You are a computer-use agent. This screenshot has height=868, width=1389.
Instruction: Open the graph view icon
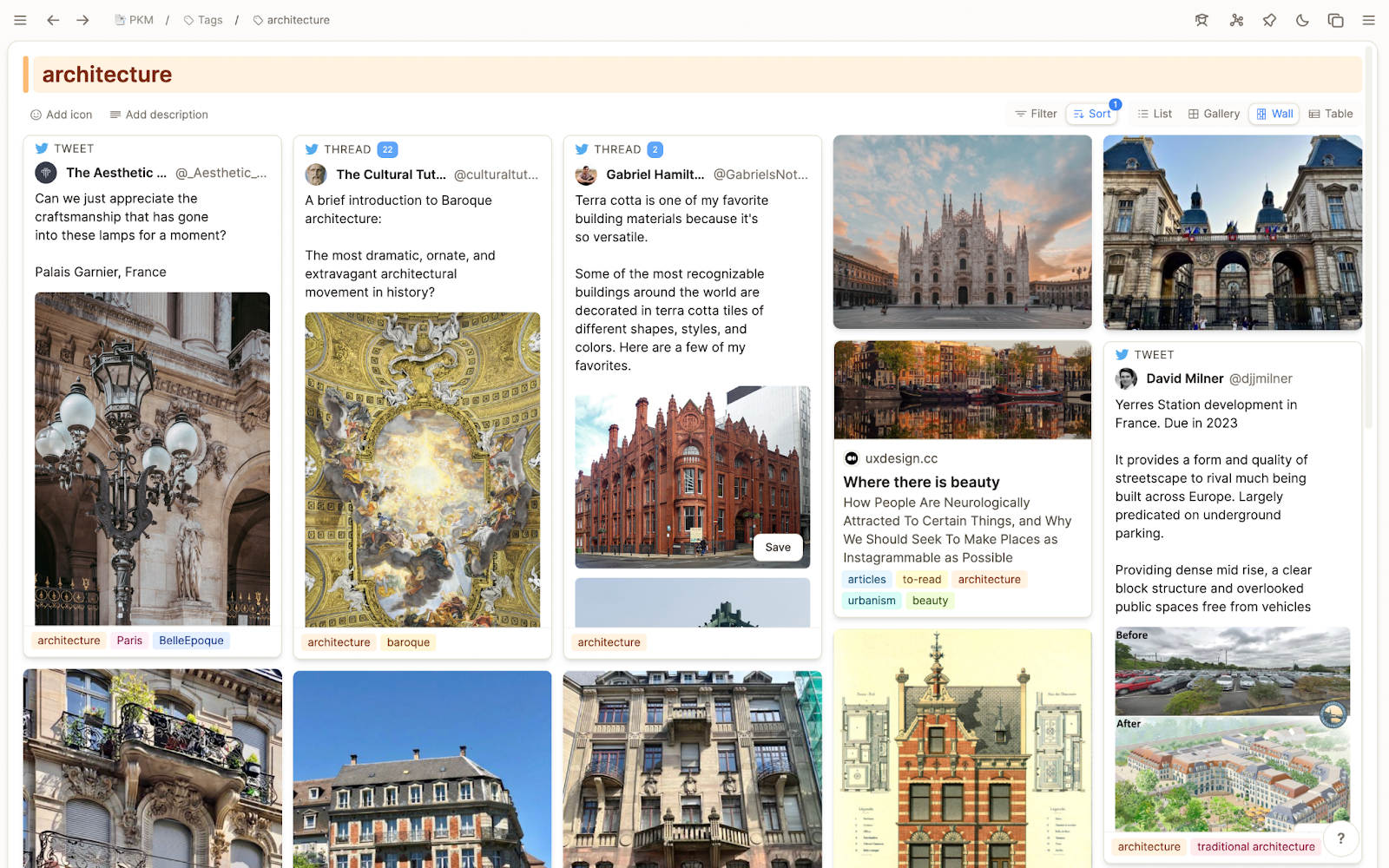point(1236,20)
